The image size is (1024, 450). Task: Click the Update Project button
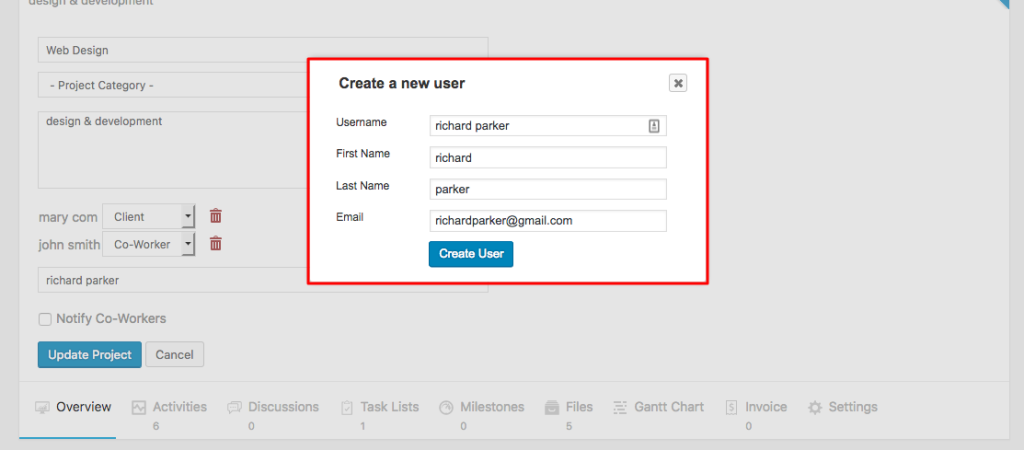(89, 355)
